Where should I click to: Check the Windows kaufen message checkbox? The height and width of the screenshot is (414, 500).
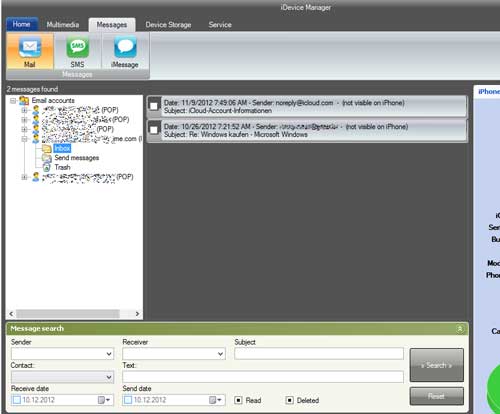tap(154, 130)
